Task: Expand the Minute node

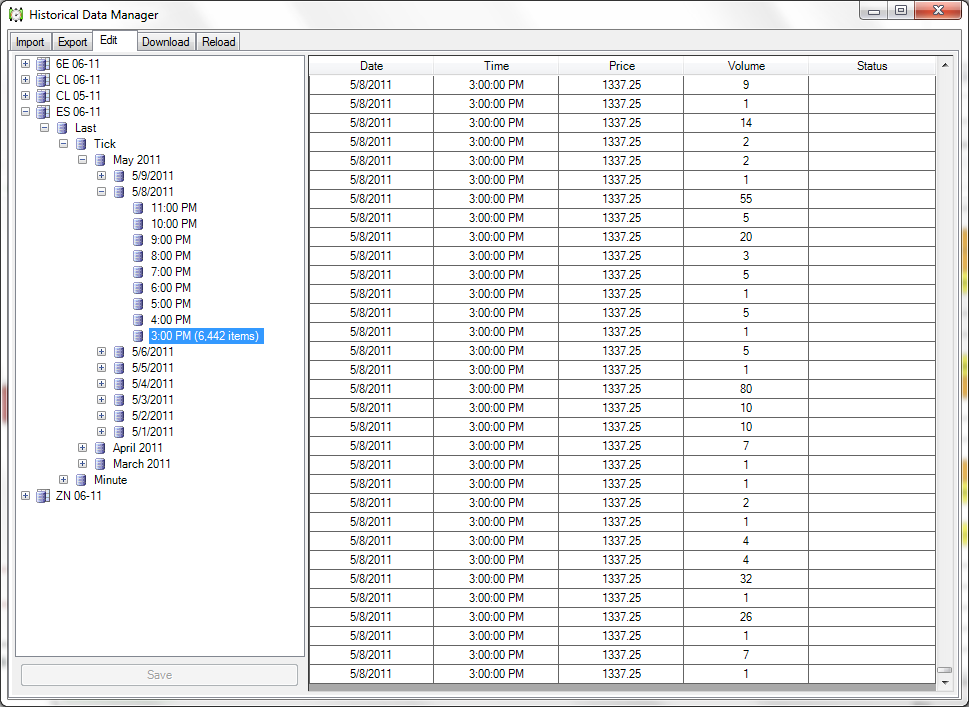Action: [x=64, y=480]
